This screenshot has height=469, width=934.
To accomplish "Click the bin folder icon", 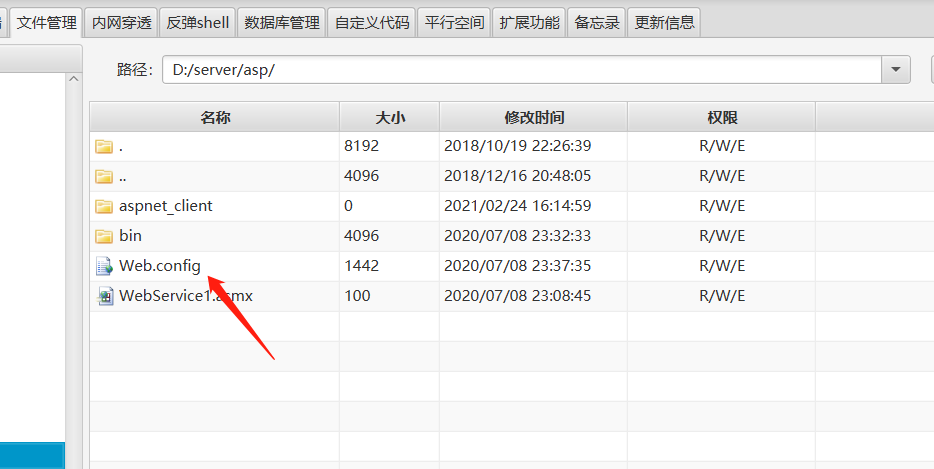I will 104,236.
